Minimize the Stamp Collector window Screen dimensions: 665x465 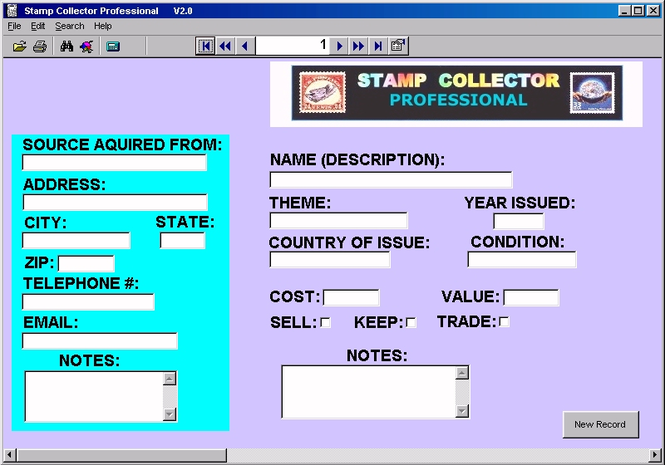point(624,11)
